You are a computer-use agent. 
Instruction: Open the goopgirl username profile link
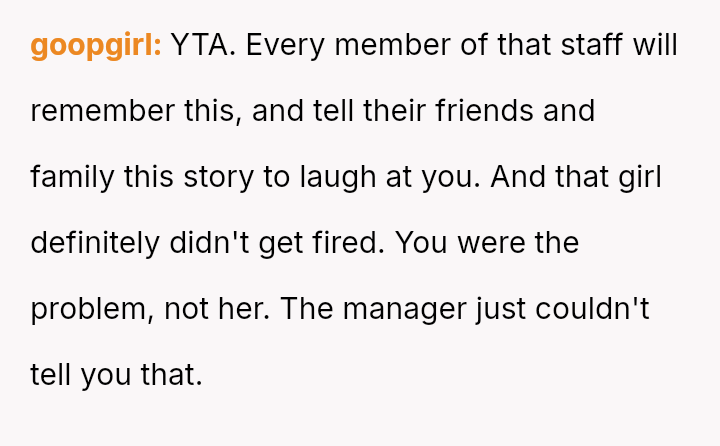(x=96, y=45)
